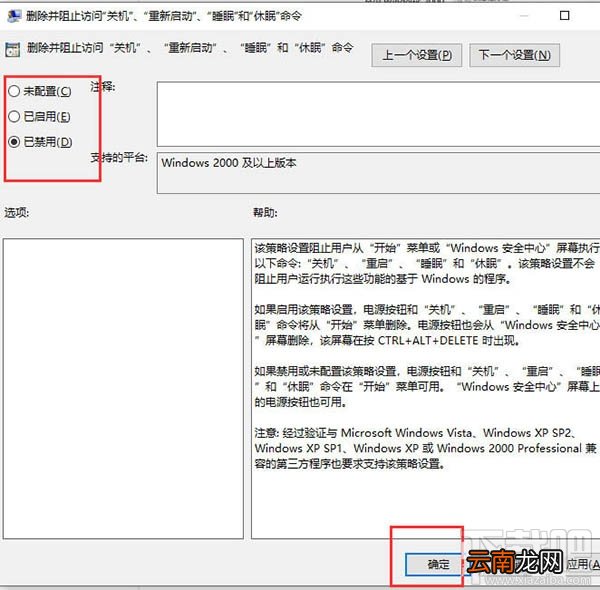This screenshot has width=600, height=590.
Task: Click into the 注释 comment text box
Action: 378,114
